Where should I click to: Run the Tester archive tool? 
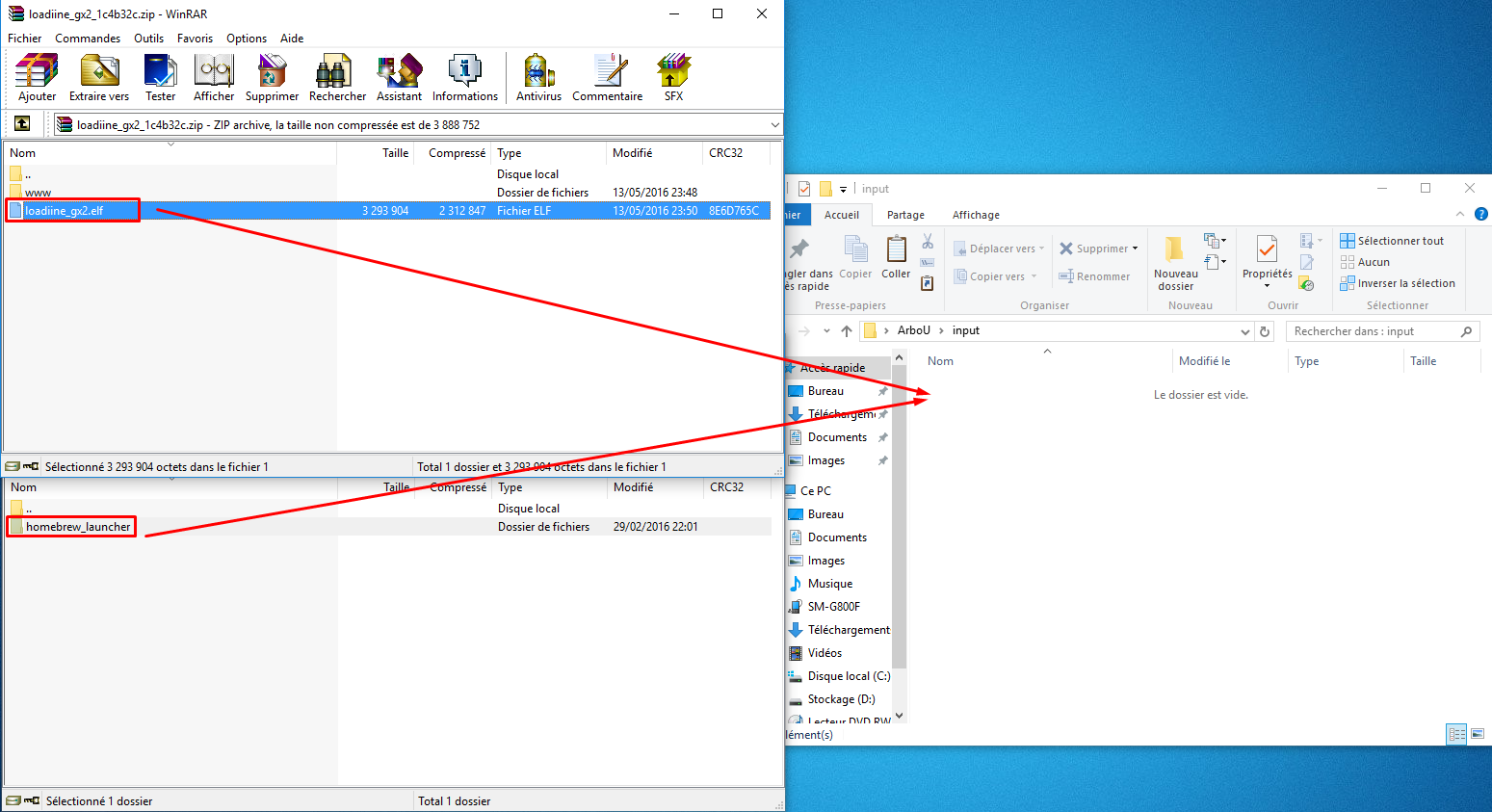pyautogui.click(x=160, y=72)
